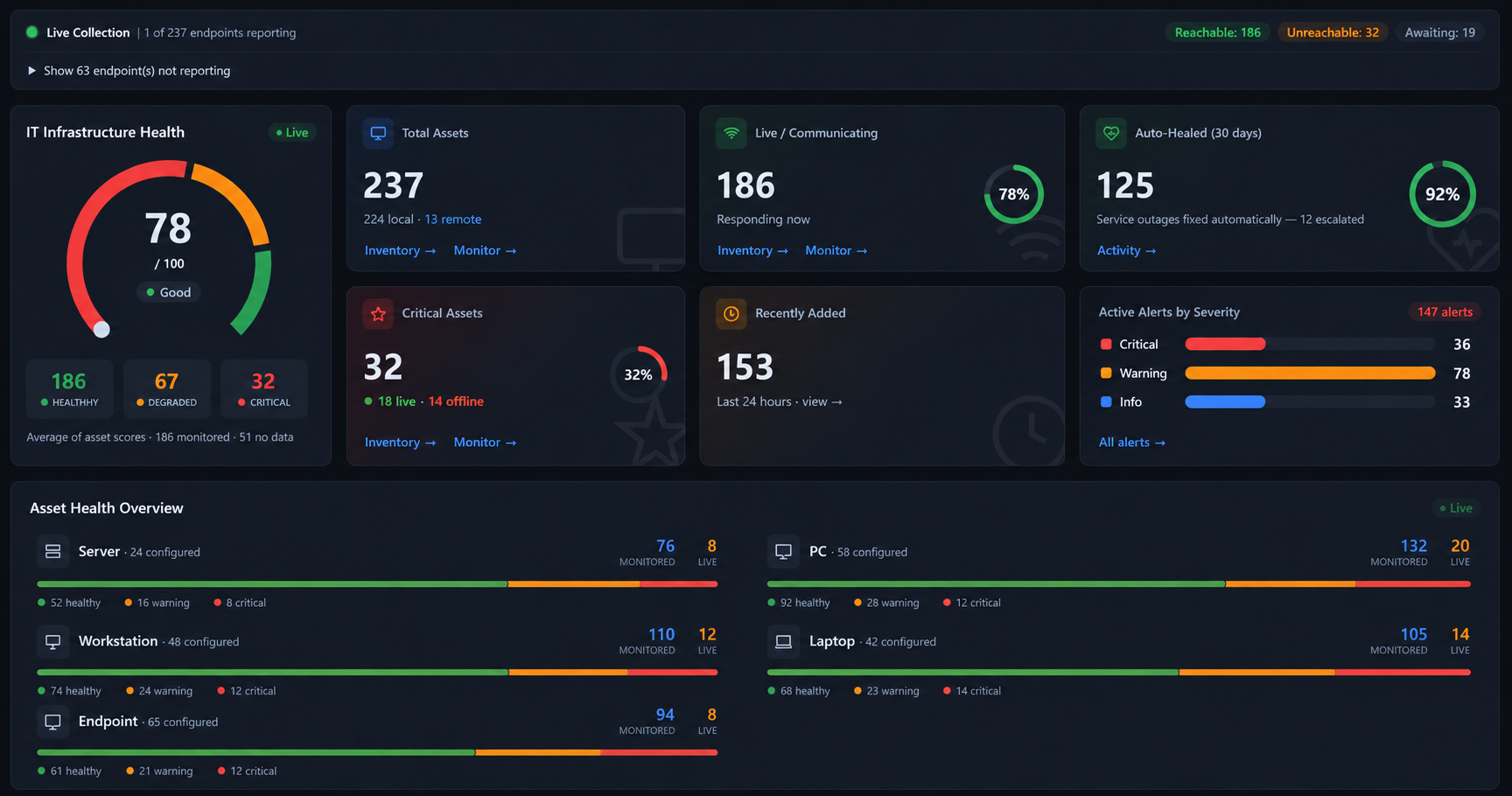Click the 52 healthy Server legend
The width and height of the screenshot is (1512, 796).
tap(69, 603)
